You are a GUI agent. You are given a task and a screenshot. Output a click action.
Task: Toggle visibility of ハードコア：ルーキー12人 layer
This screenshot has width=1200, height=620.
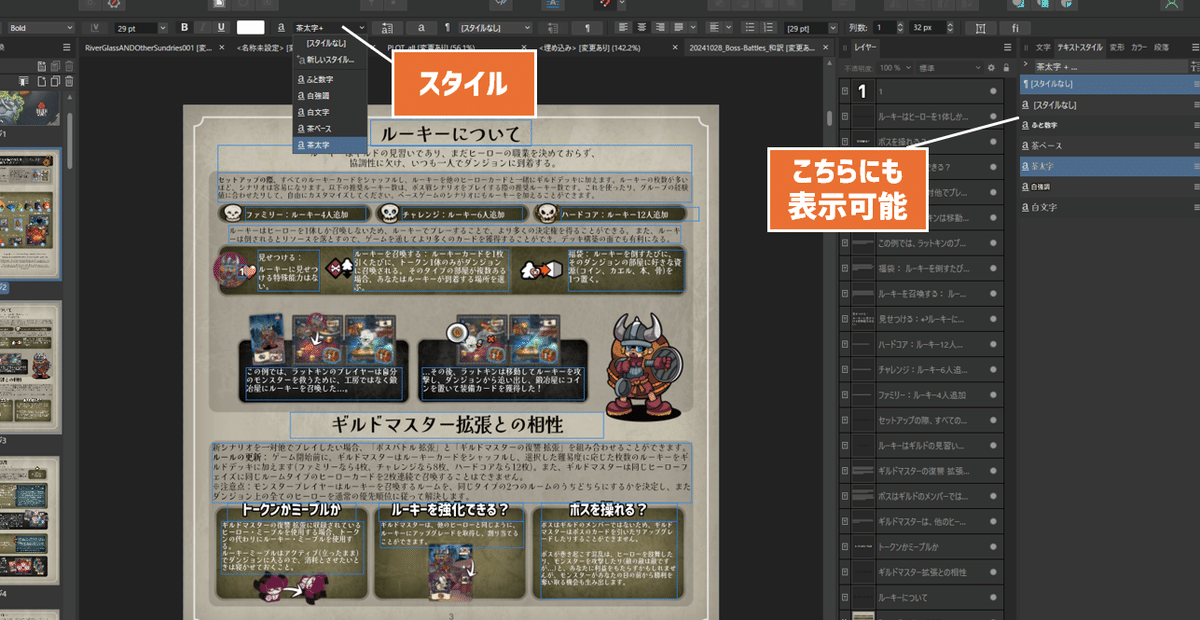point(993,343)
